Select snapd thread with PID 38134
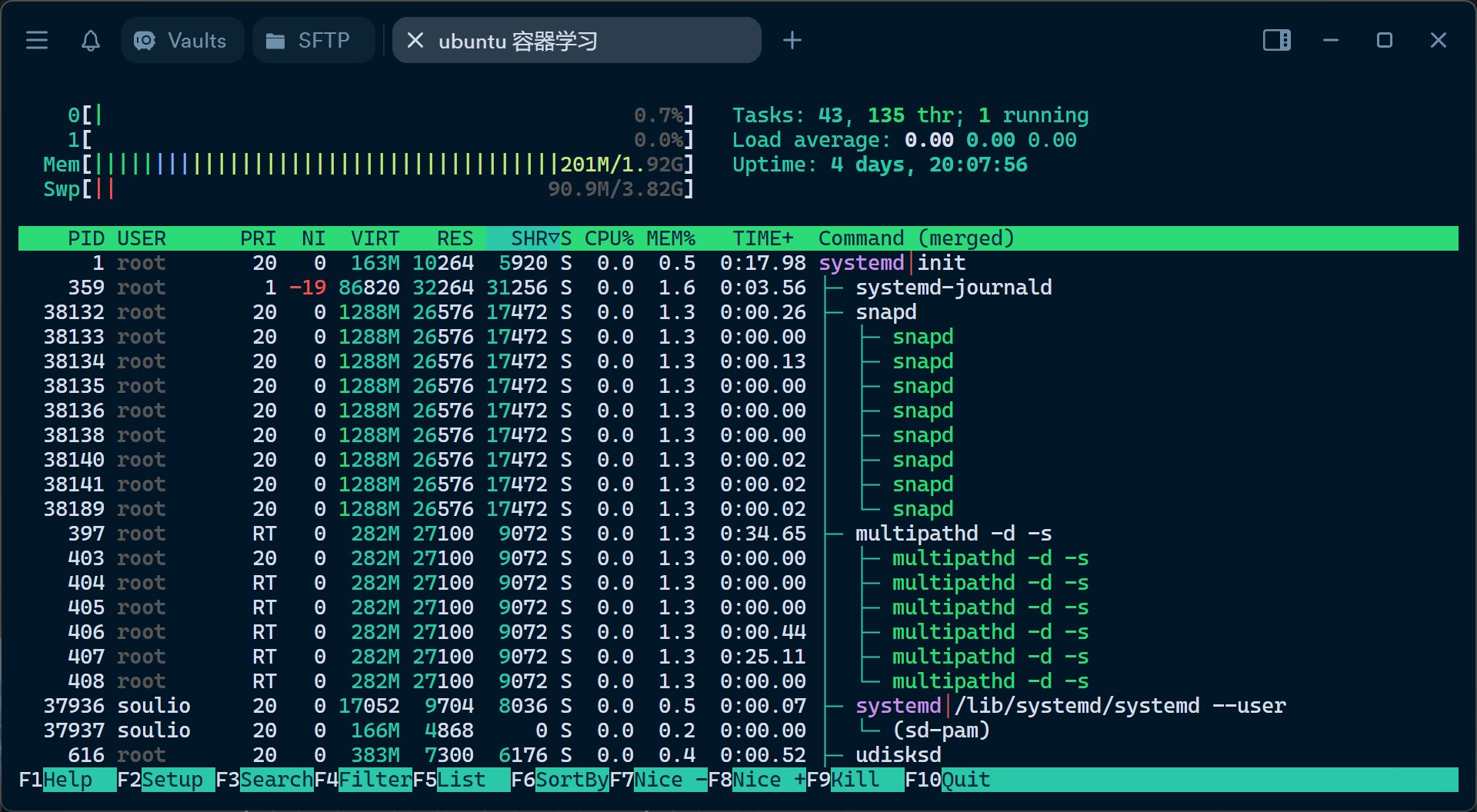 (x=738, y=361)
